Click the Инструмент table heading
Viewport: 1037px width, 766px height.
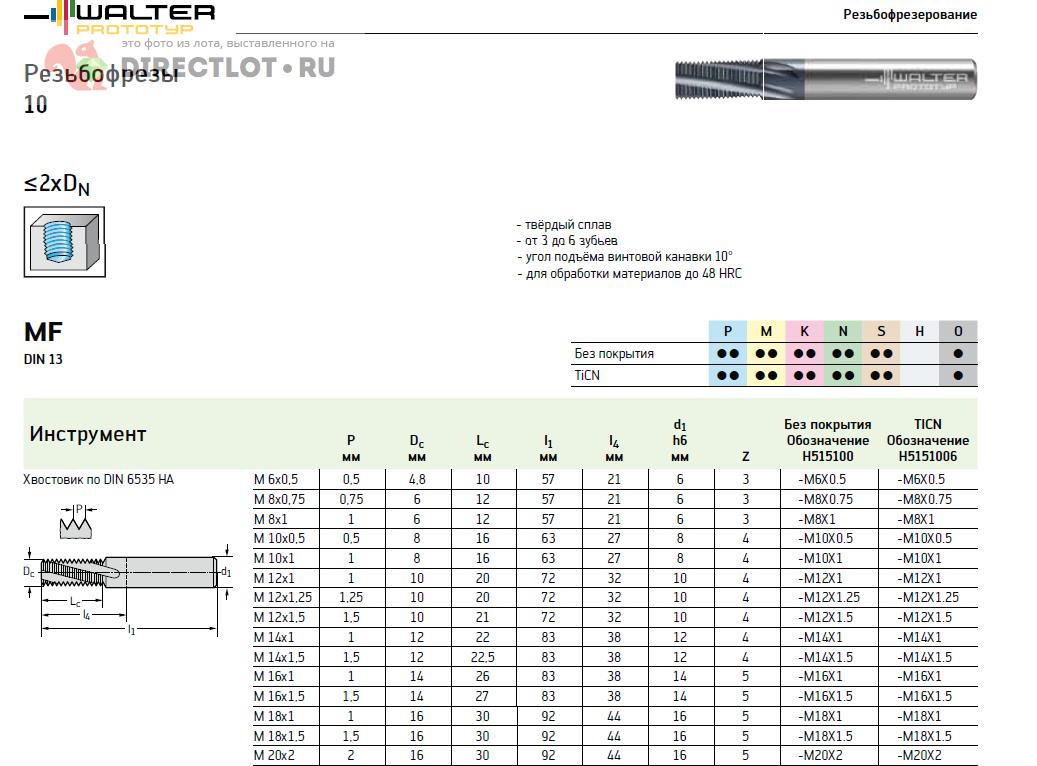(88, 435)
